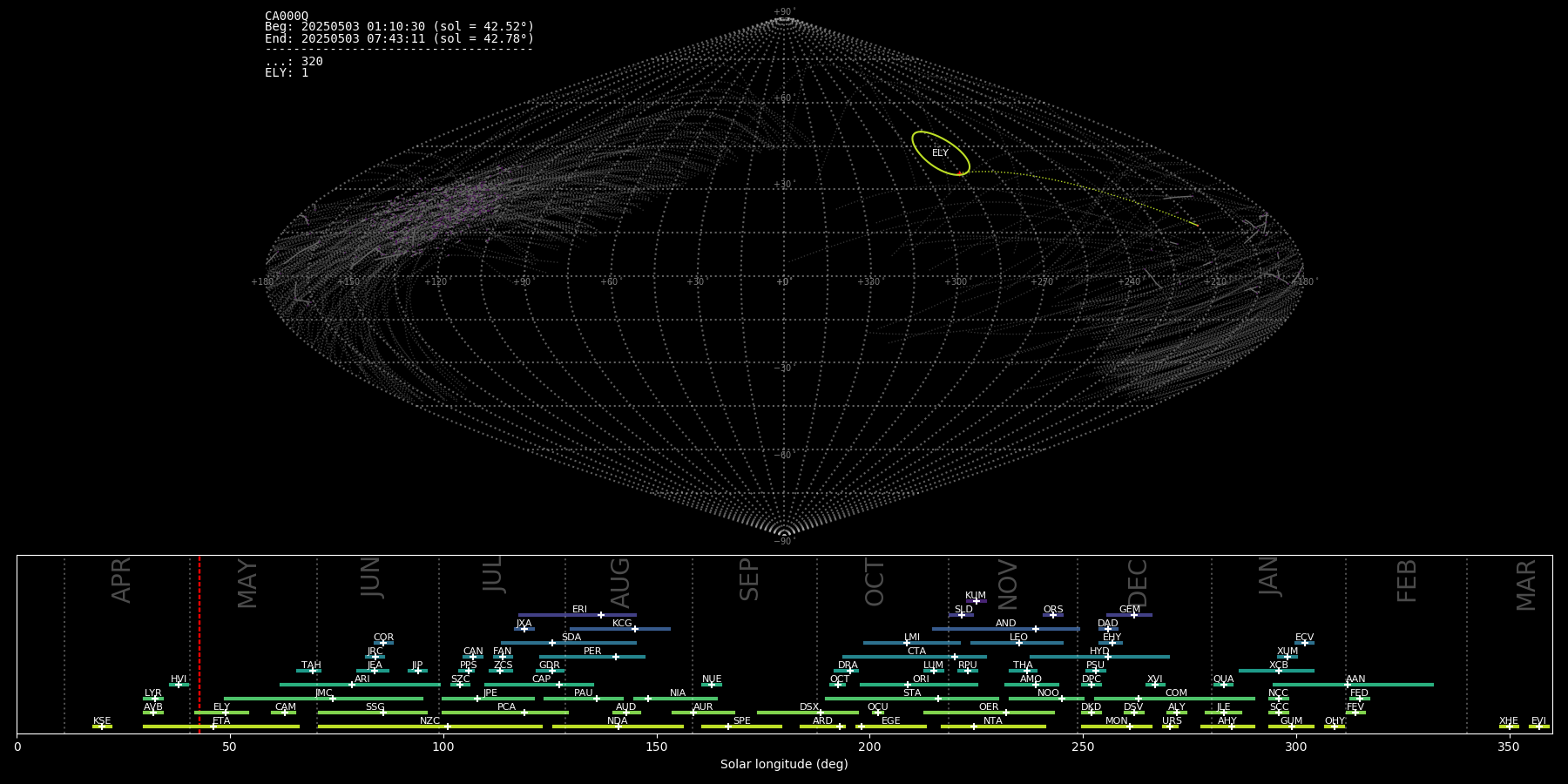Select the ETA shower label
Screen dimensions: 1568x784
click(x=221, y=721)
